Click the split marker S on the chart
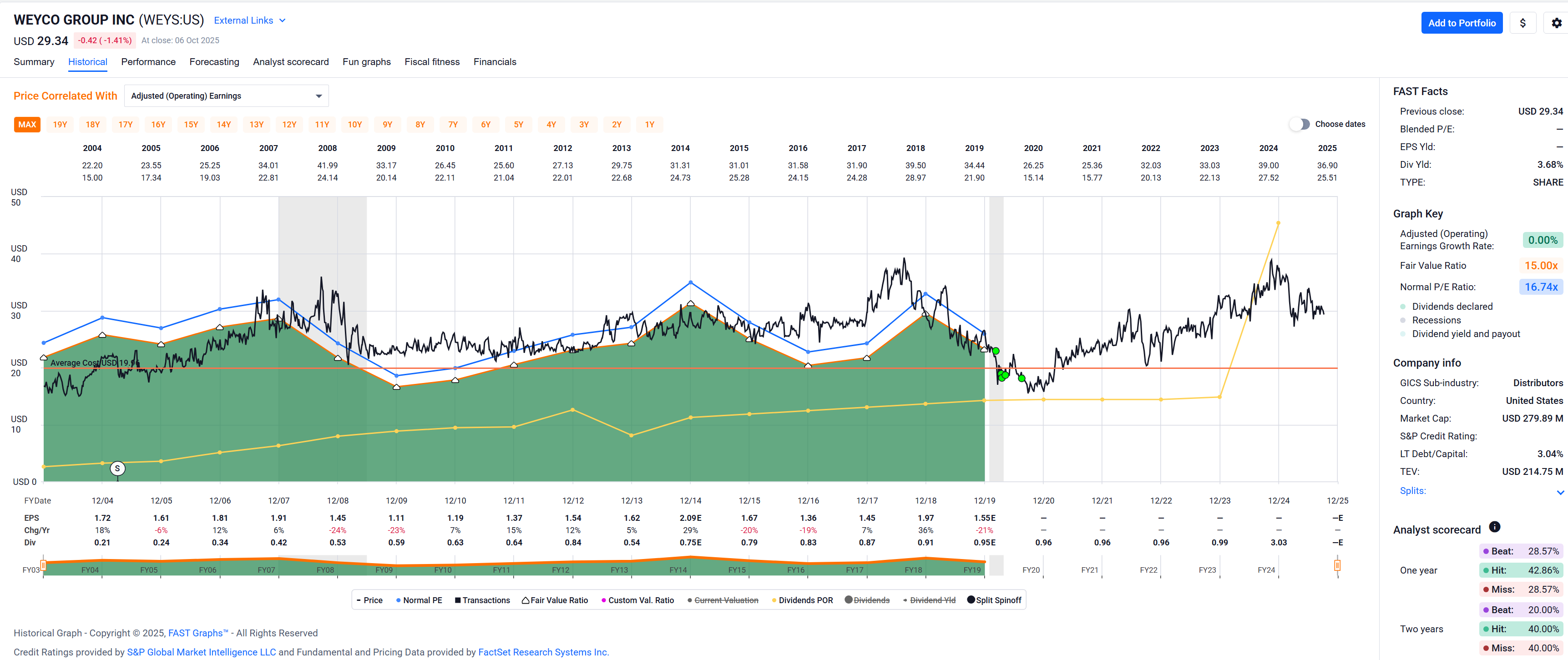Viewport: 1568px width, 660px height. (x=117, y=469)
